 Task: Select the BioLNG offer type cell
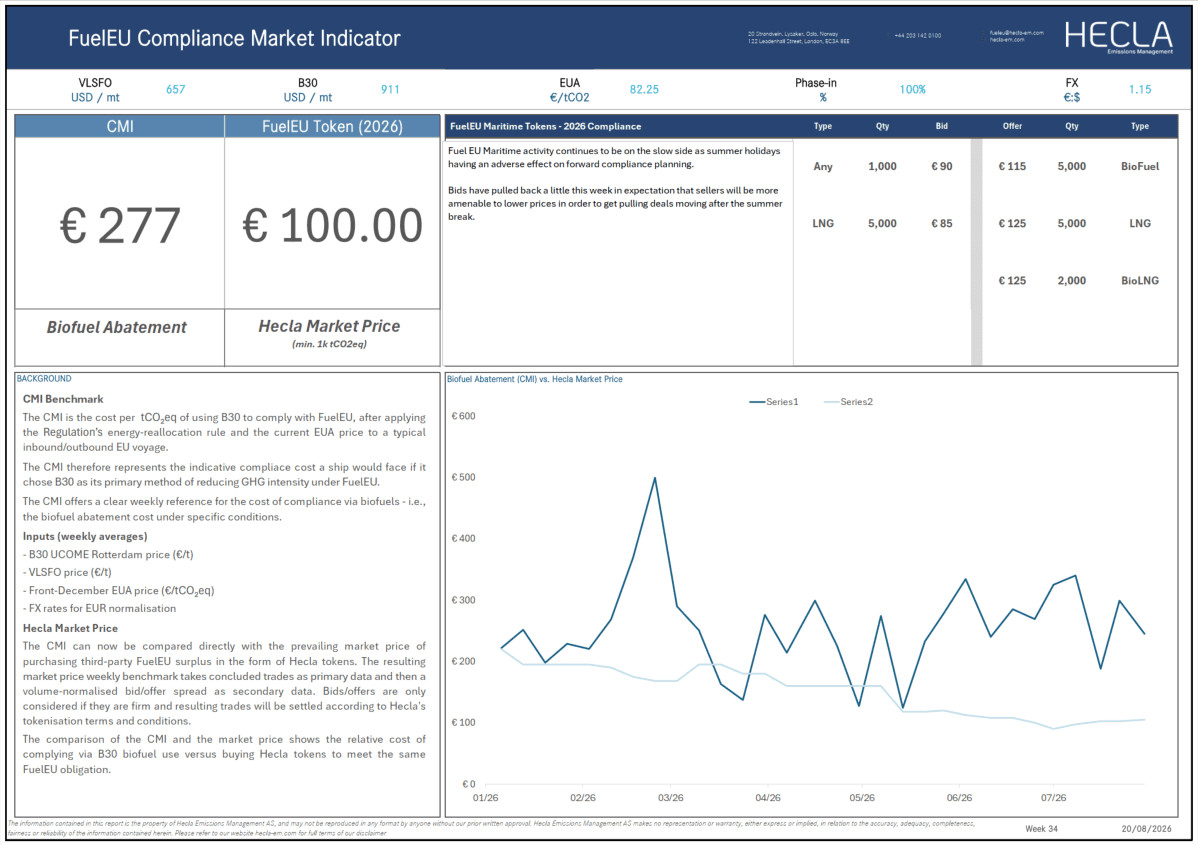pos(1140,281)
